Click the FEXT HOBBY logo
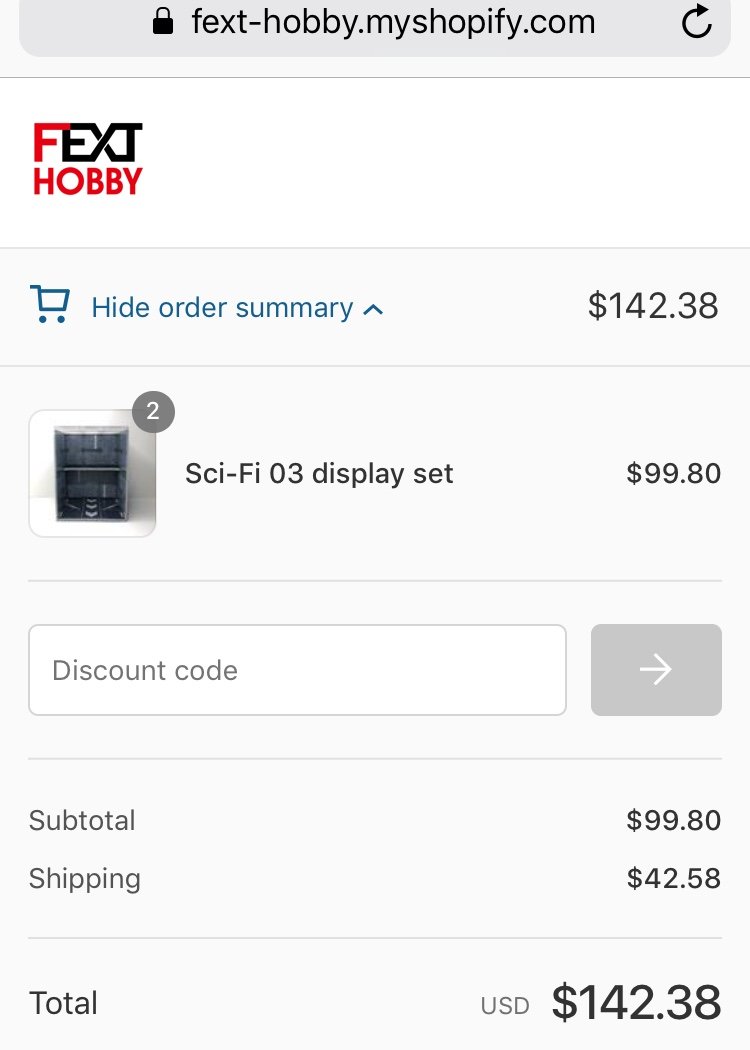Image resolution: width=750 pixels, height=1050 pixels. coord(88,159)
